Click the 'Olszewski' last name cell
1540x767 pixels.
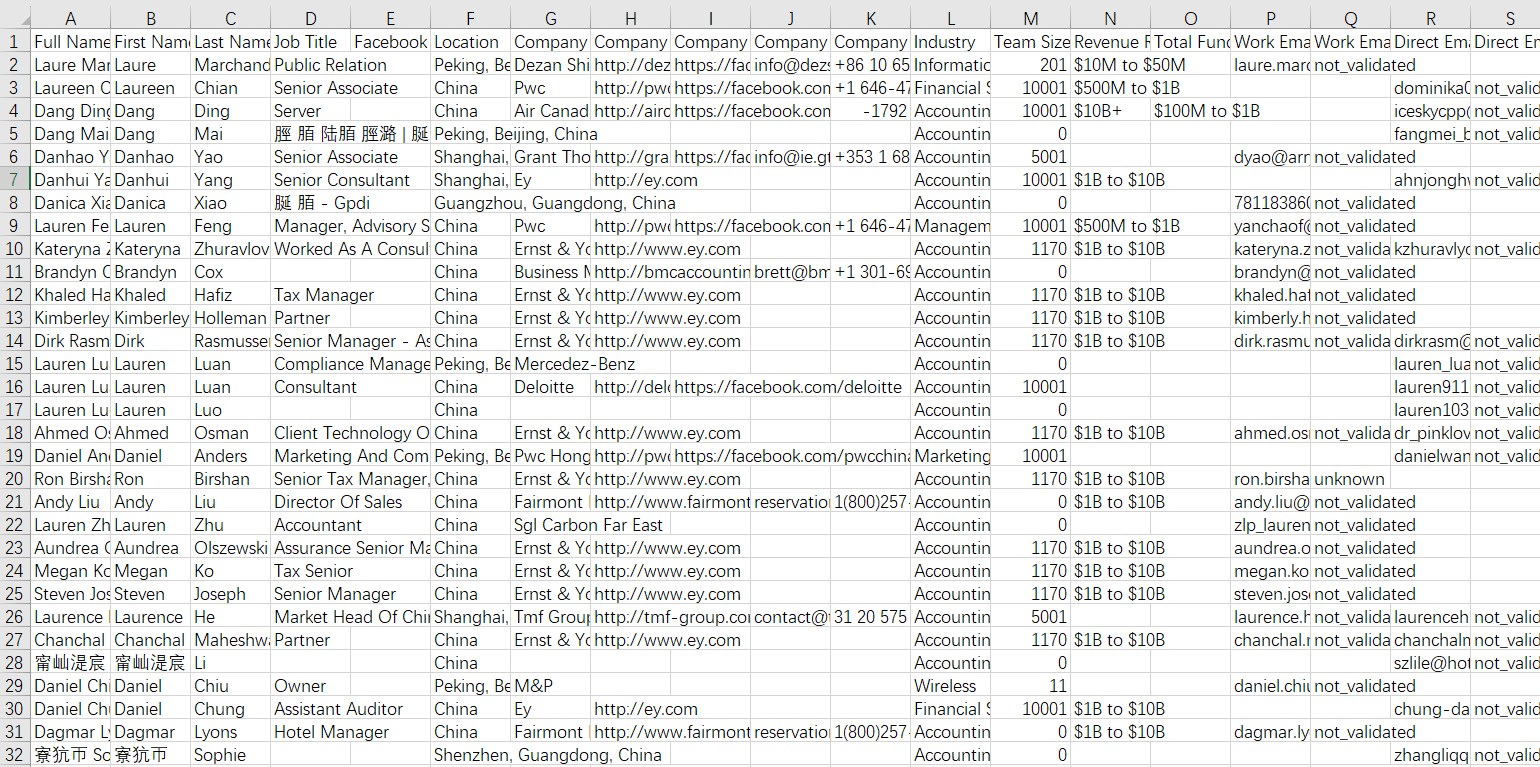click(230, 548)
